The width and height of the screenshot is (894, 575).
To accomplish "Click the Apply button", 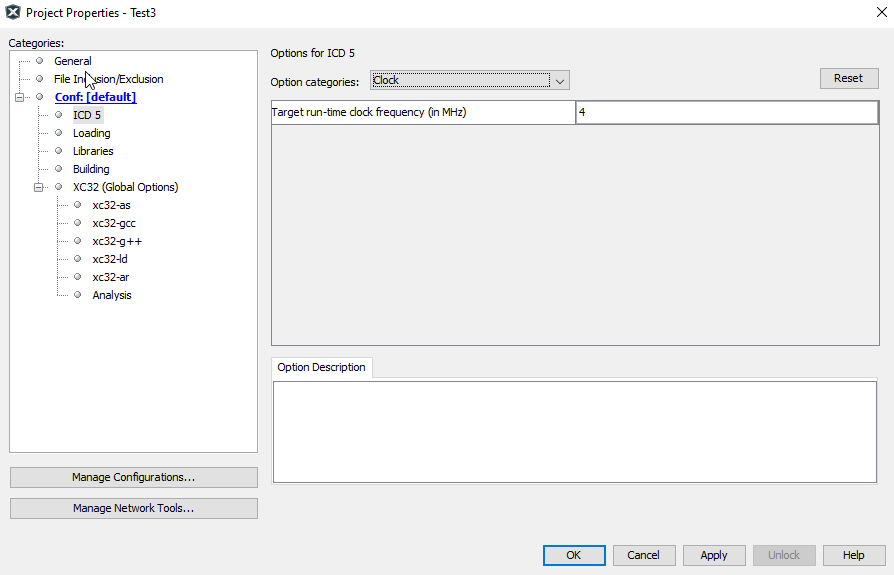I will pyautogui.click(x=713, y=555).
